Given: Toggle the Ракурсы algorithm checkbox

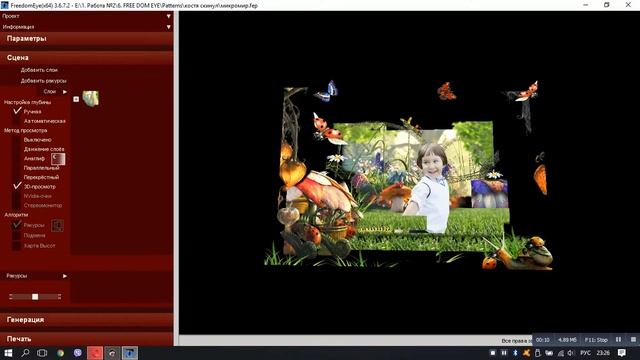Looking at the screenshot, I should (x=17, y=224).
